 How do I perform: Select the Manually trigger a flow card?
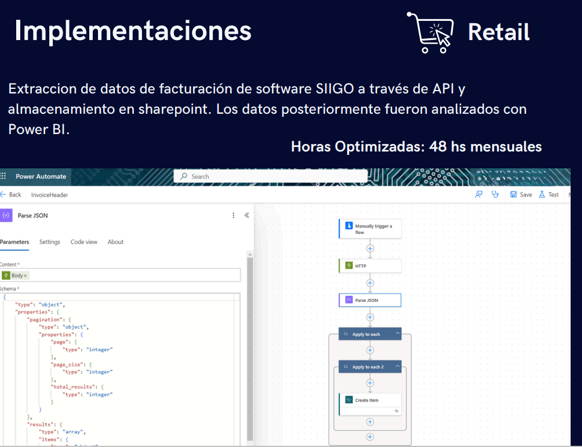[x=370, y=229]
